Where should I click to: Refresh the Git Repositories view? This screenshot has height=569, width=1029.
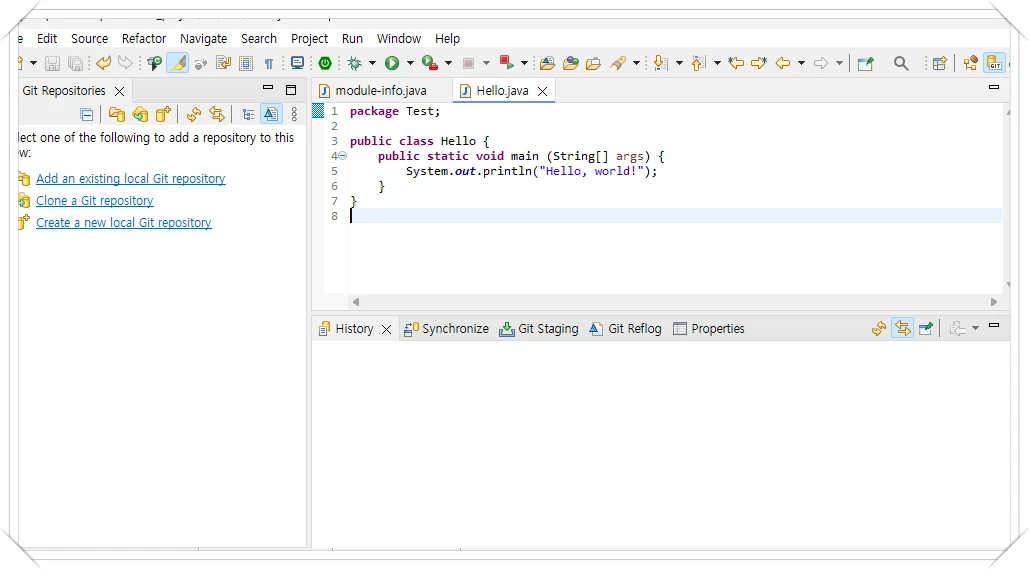pyautogui.click(x=194, y=115)
